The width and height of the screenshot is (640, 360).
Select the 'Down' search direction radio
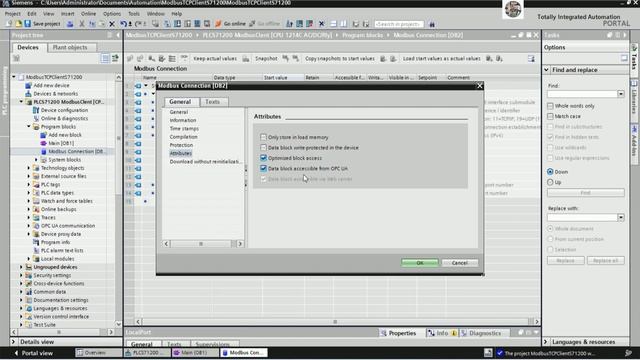click(x=550, y=172)
